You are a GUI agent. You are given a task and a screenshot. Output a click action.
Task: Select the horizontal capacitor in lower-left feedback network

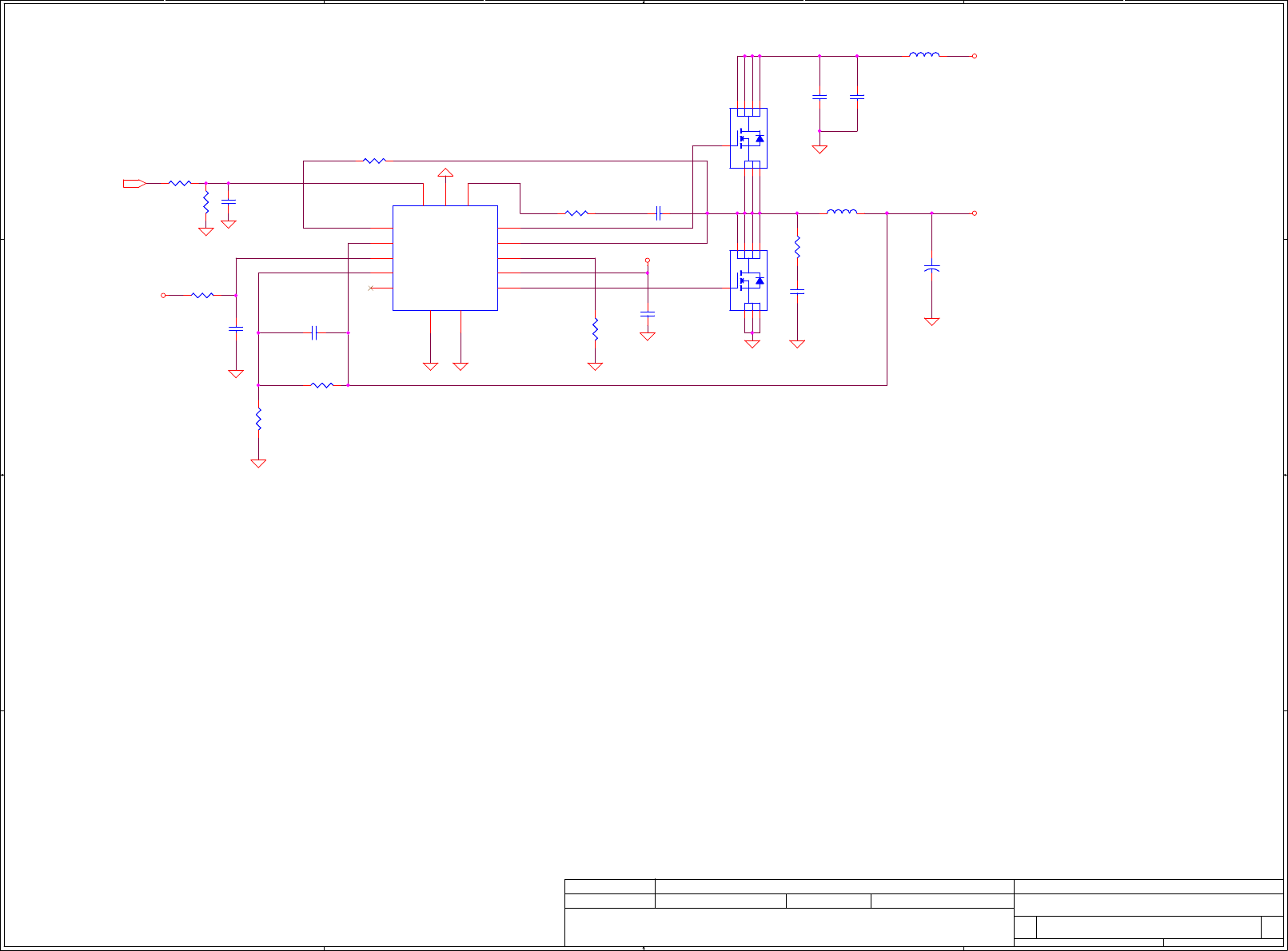coord(314,333)
